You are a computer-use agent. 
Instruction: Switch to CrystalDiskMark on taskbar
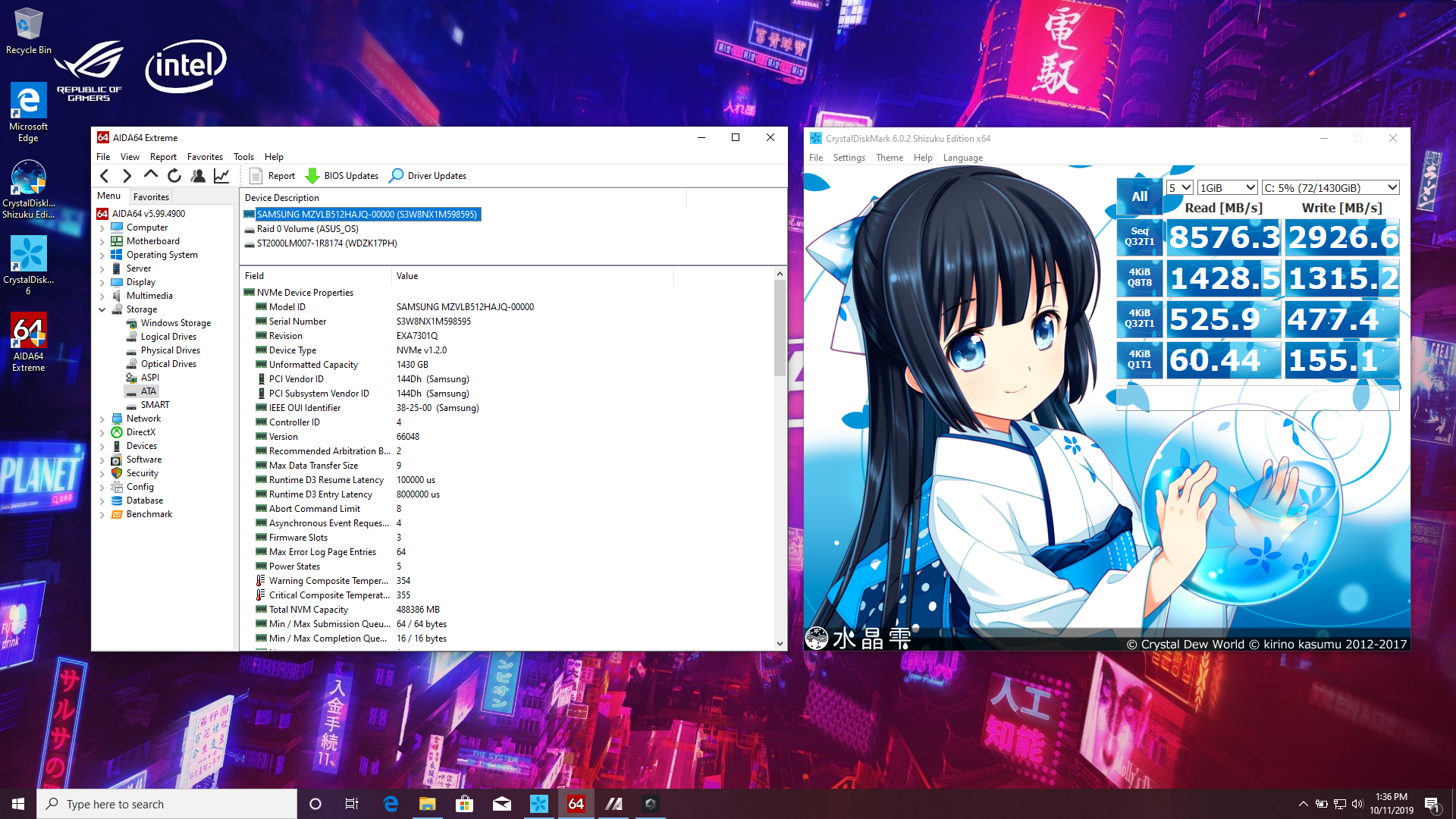click(539, 804)
